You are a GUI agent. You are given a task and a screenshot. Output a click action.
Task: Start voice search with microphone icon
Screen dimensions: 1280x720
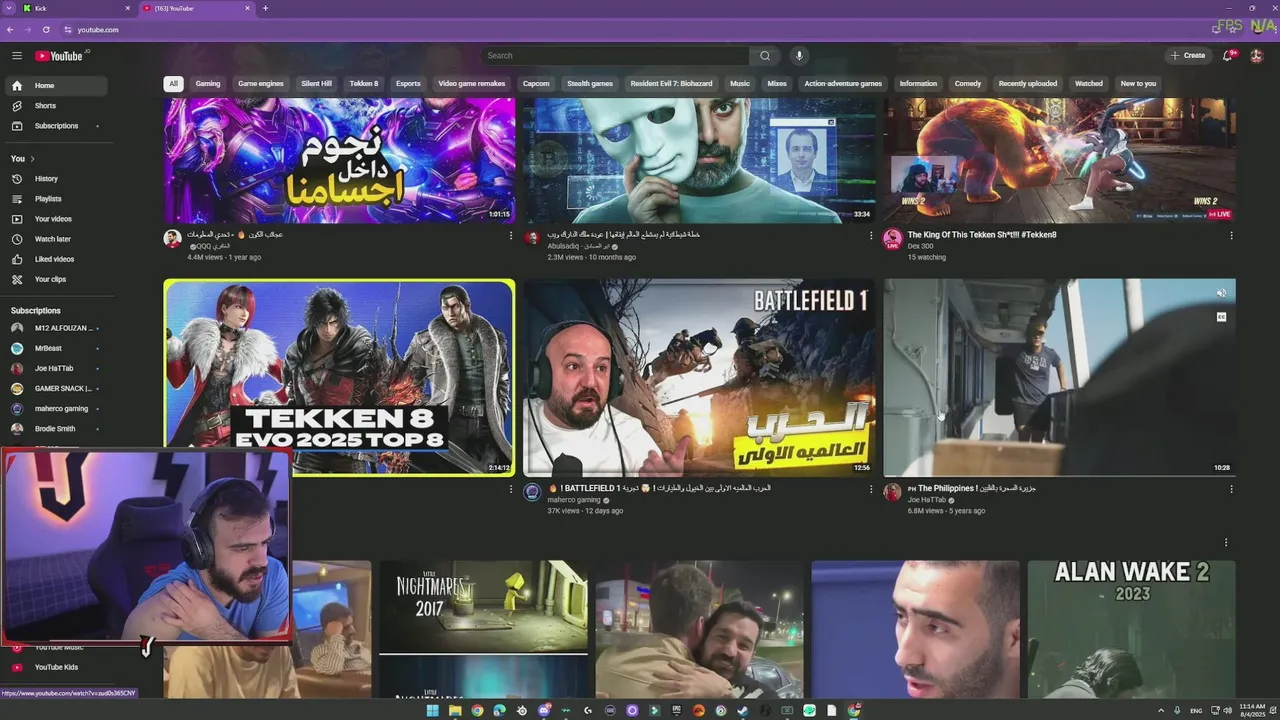click(798, 56)
